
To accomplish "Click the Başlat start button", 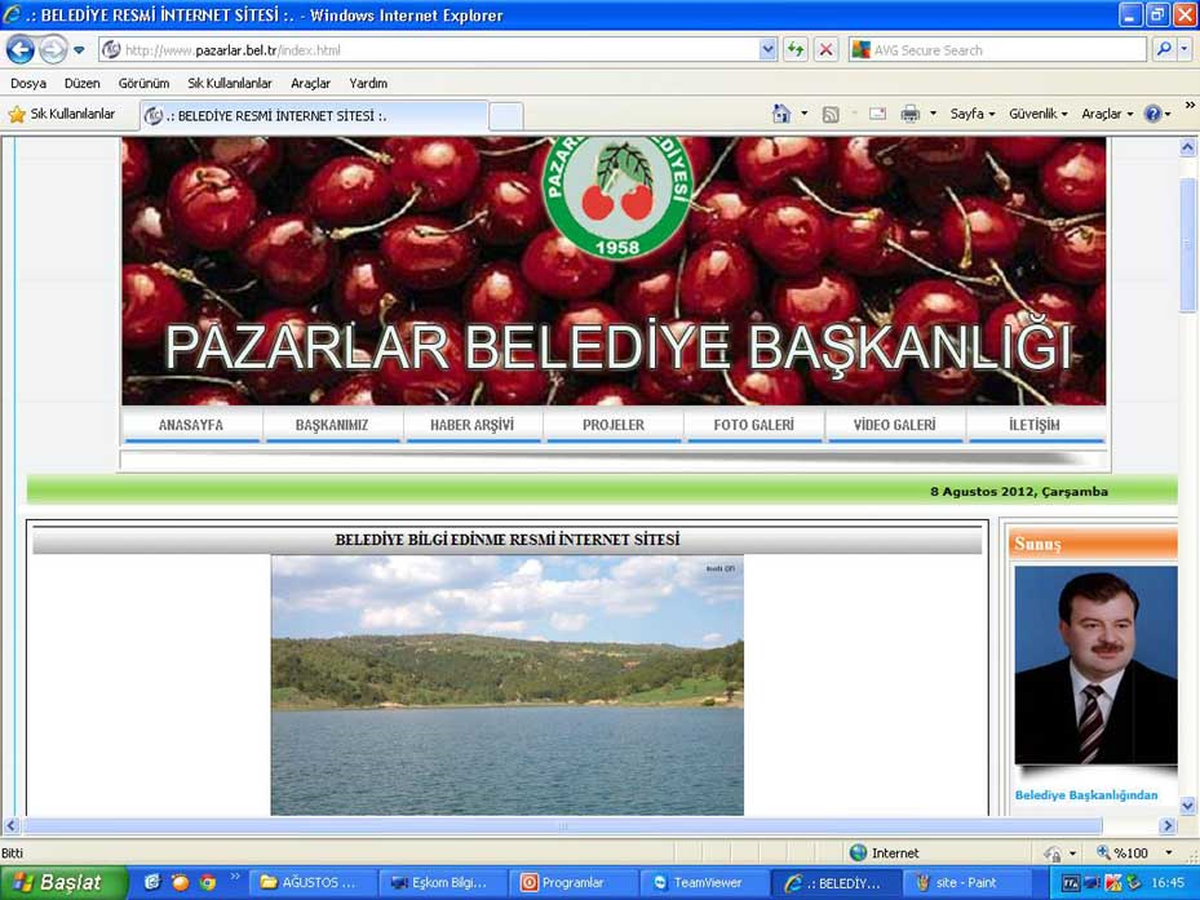I will coord(63,883).
